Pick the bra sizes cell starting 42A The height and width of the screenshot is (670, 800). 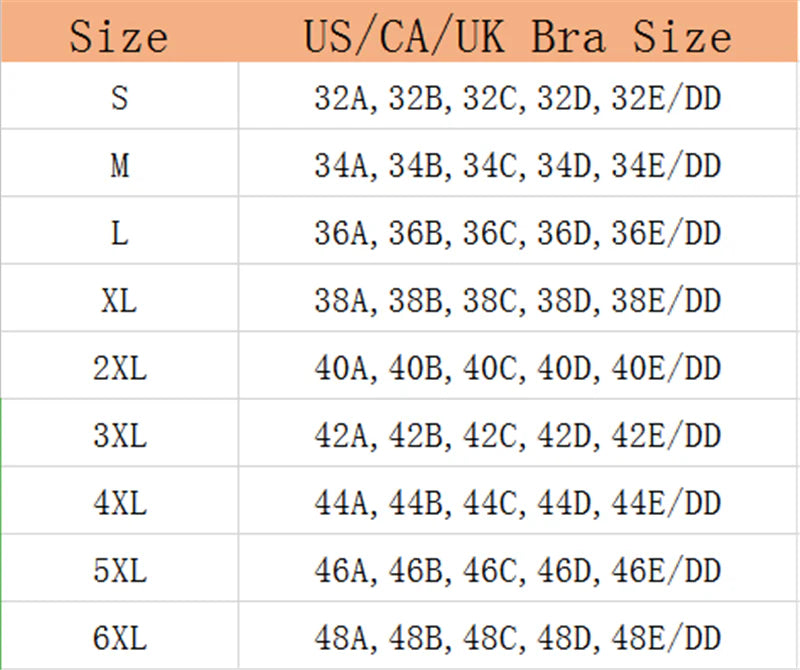[x=518, y=435]
